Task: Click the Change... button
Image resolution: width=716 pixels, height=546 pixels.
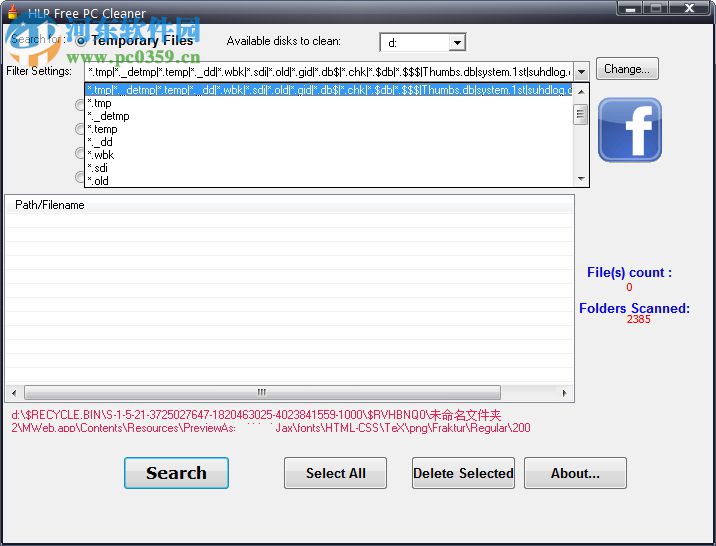Action: (x=627, y=69)
